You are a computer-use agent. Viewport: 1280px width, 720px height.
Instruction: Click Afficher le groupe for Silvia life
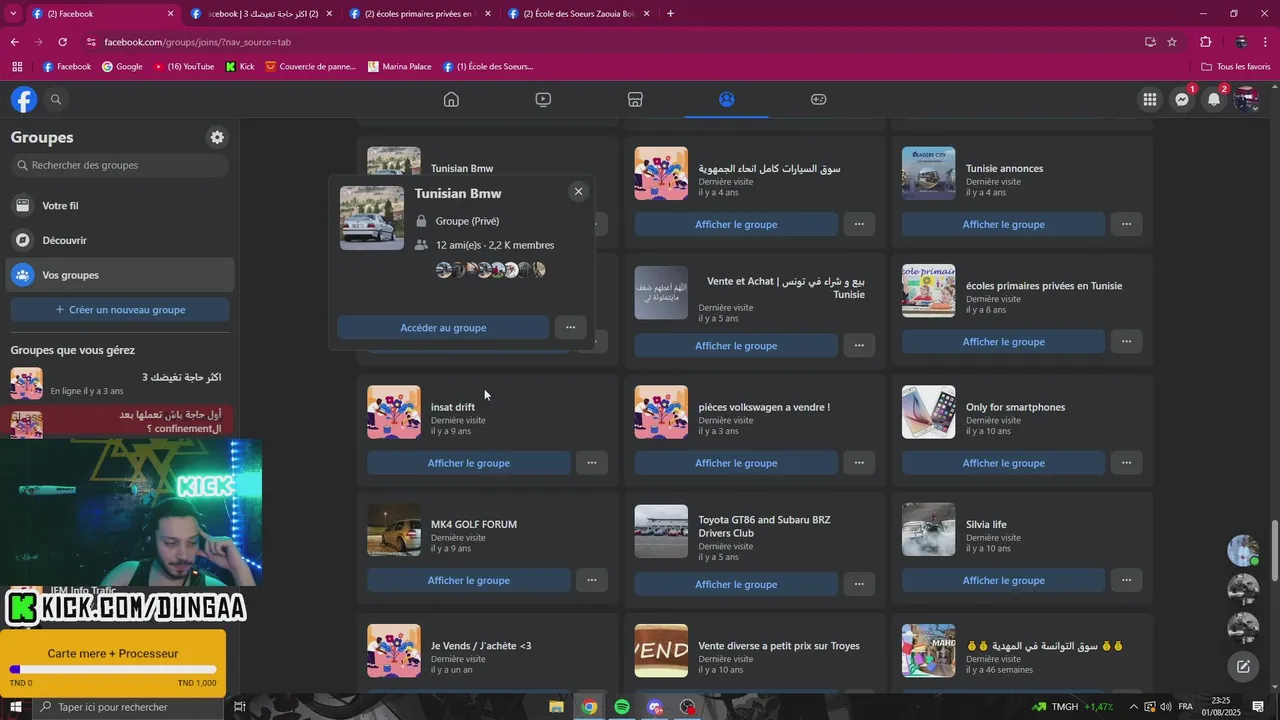1003,580
